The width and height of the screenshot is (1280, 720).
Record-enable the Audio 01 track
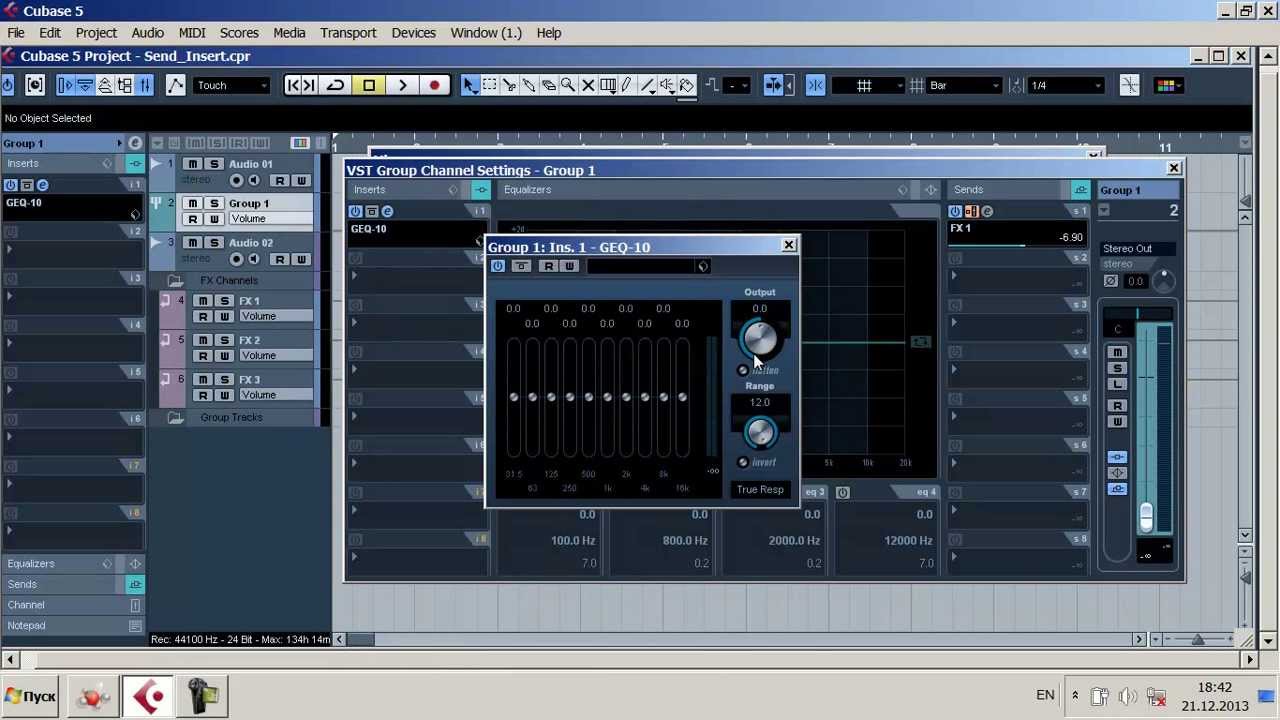[237, 181]
